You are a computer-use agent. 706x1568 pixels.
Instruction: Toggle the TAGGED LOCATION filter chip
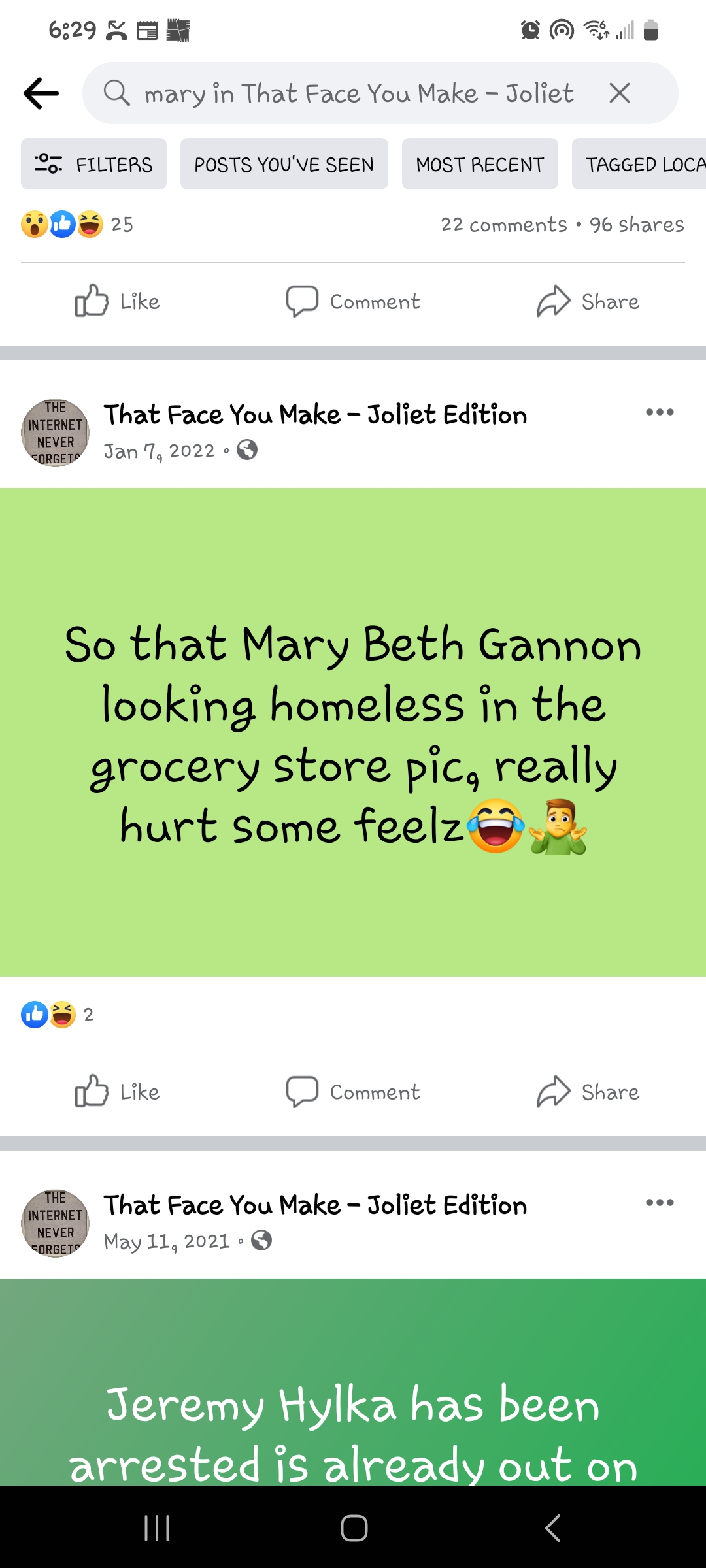tap(639, 164)
